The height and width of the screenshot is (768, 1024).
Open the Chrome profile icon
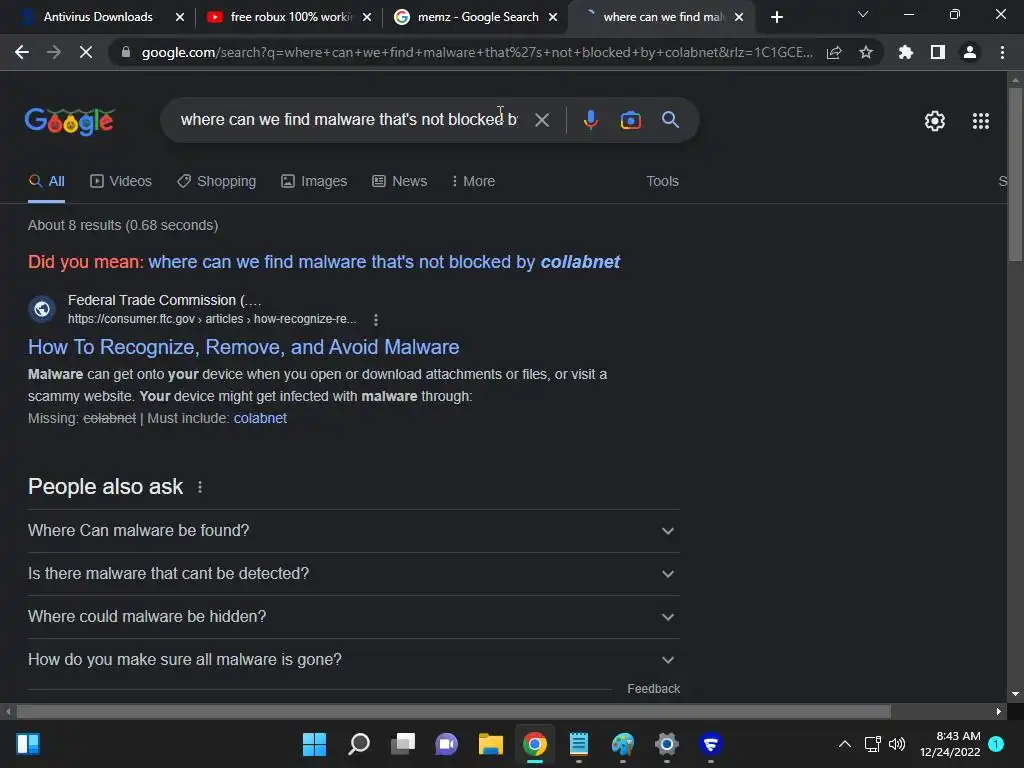coord(969,52)
